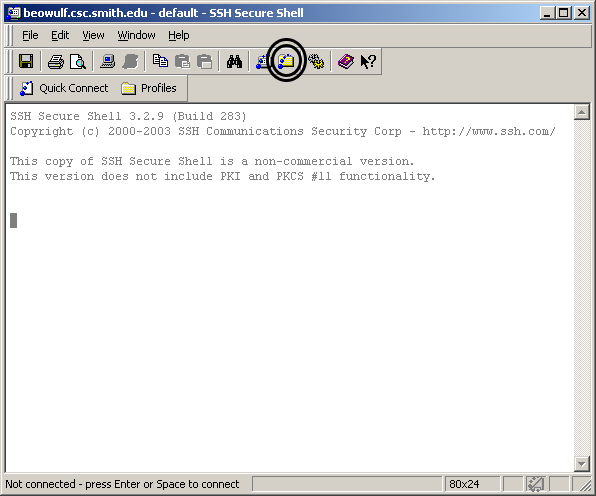The image size is (596, 496).
Task: Click the Connect computer icon
Action: point(108,61)
